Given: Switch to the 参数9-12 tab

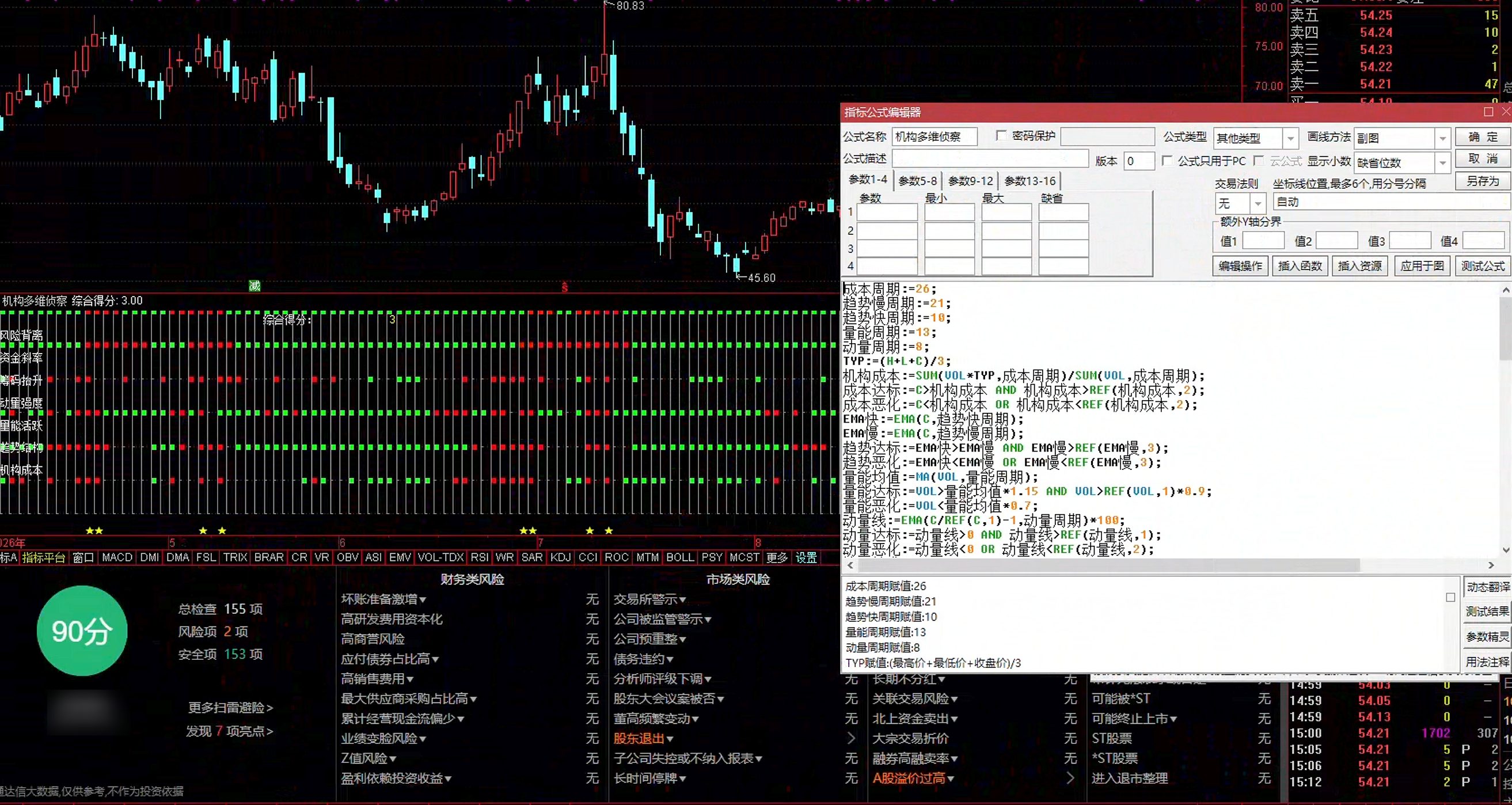Looking at the screenshot, I should [970, 181].
